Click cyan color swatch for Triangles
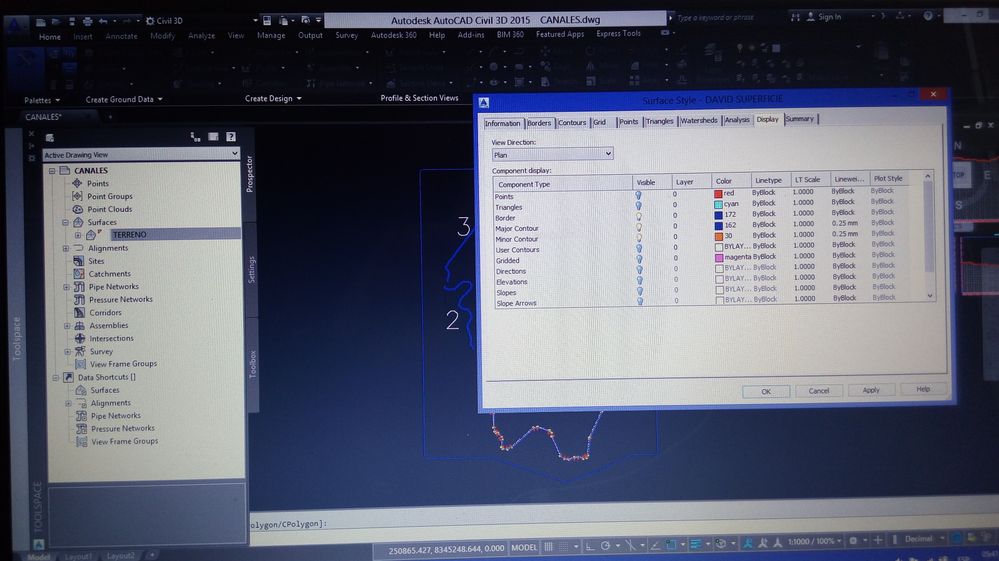999x561 pixels. (x=718, y=204)
